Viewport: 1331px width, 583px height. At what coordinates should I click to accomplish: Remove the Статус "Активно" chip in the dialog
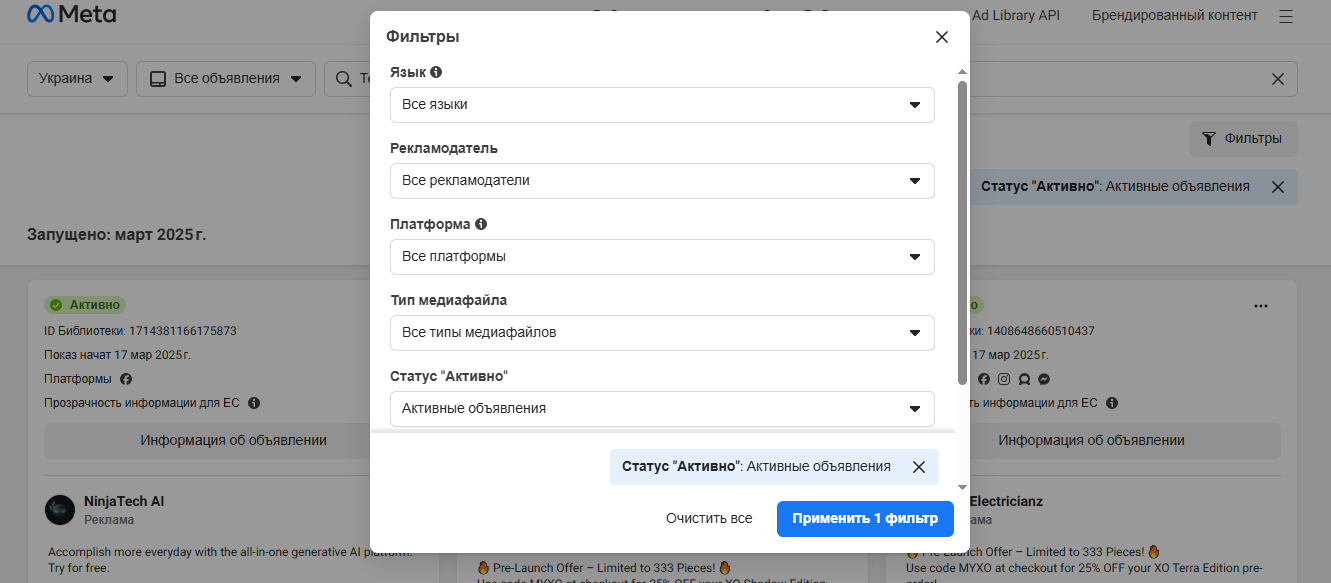pos(919,466)
